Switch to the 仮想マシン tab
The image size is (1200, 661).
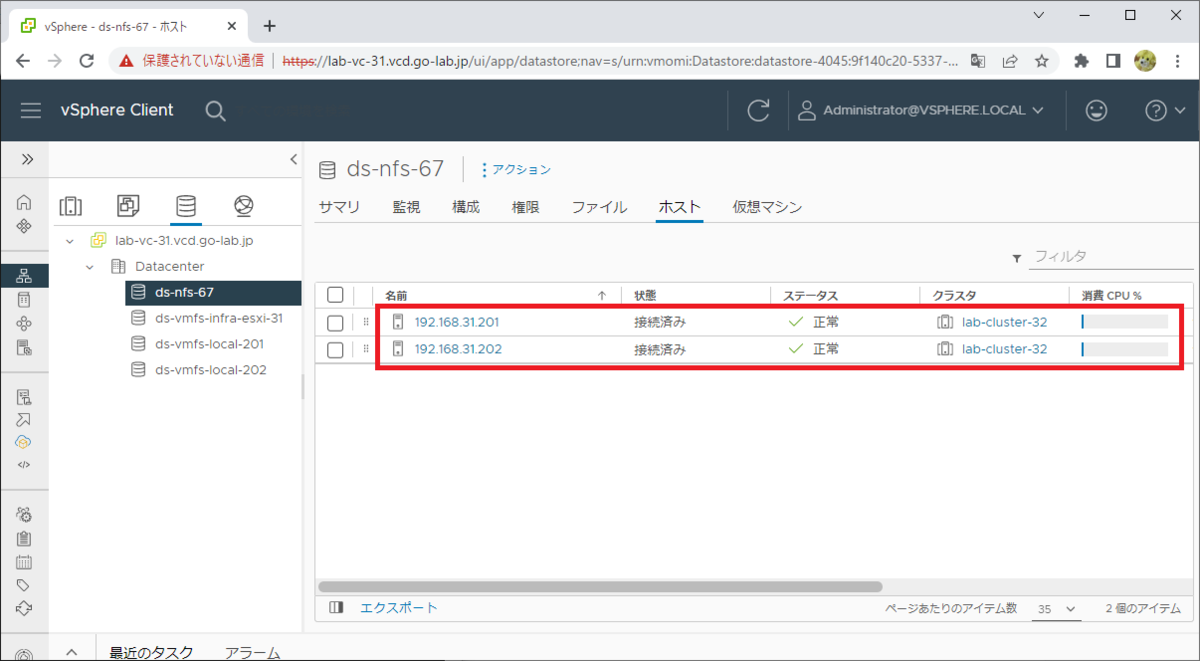767,207
